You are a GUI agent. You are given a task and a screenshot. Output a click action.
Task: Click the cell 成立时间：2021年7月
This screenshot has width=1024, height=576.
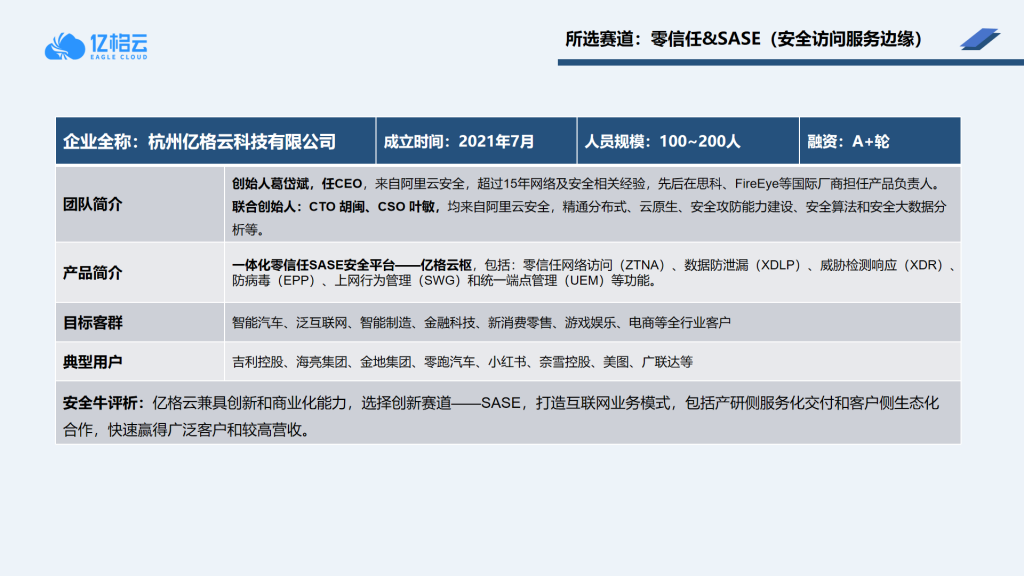[477, 141]
